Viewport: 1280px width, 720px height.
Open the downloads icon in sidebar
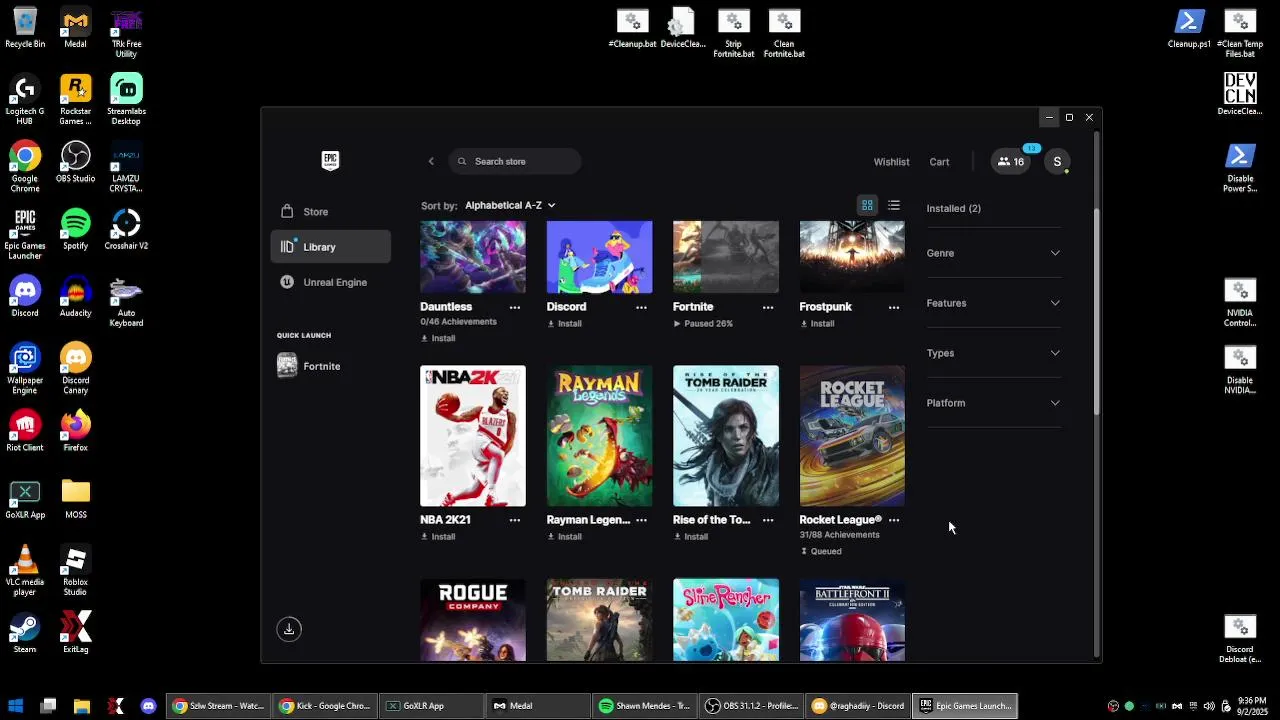pos(289,629)
